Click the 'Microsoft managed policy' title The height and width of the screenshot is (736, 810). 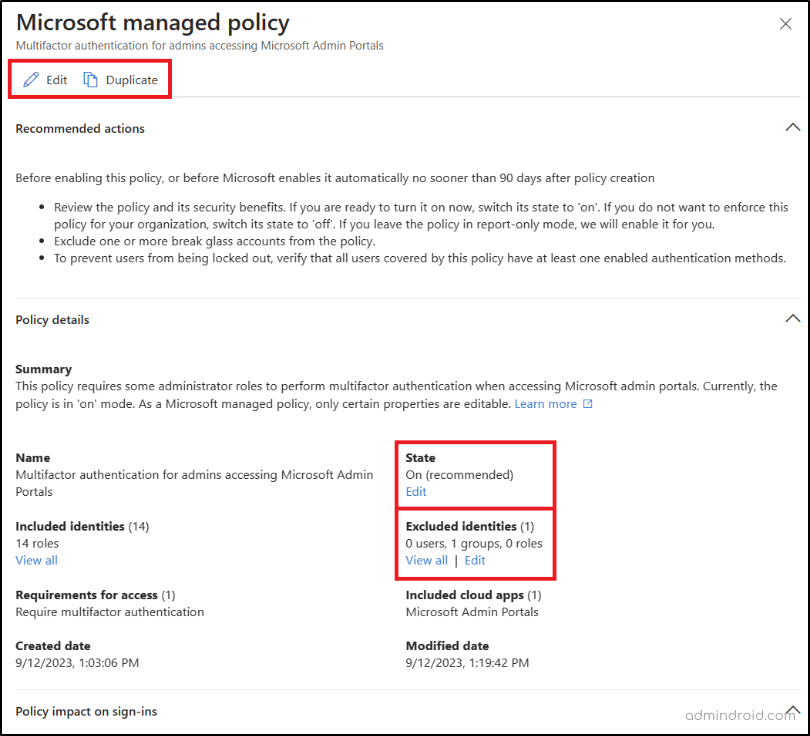(x=153, y=23)
